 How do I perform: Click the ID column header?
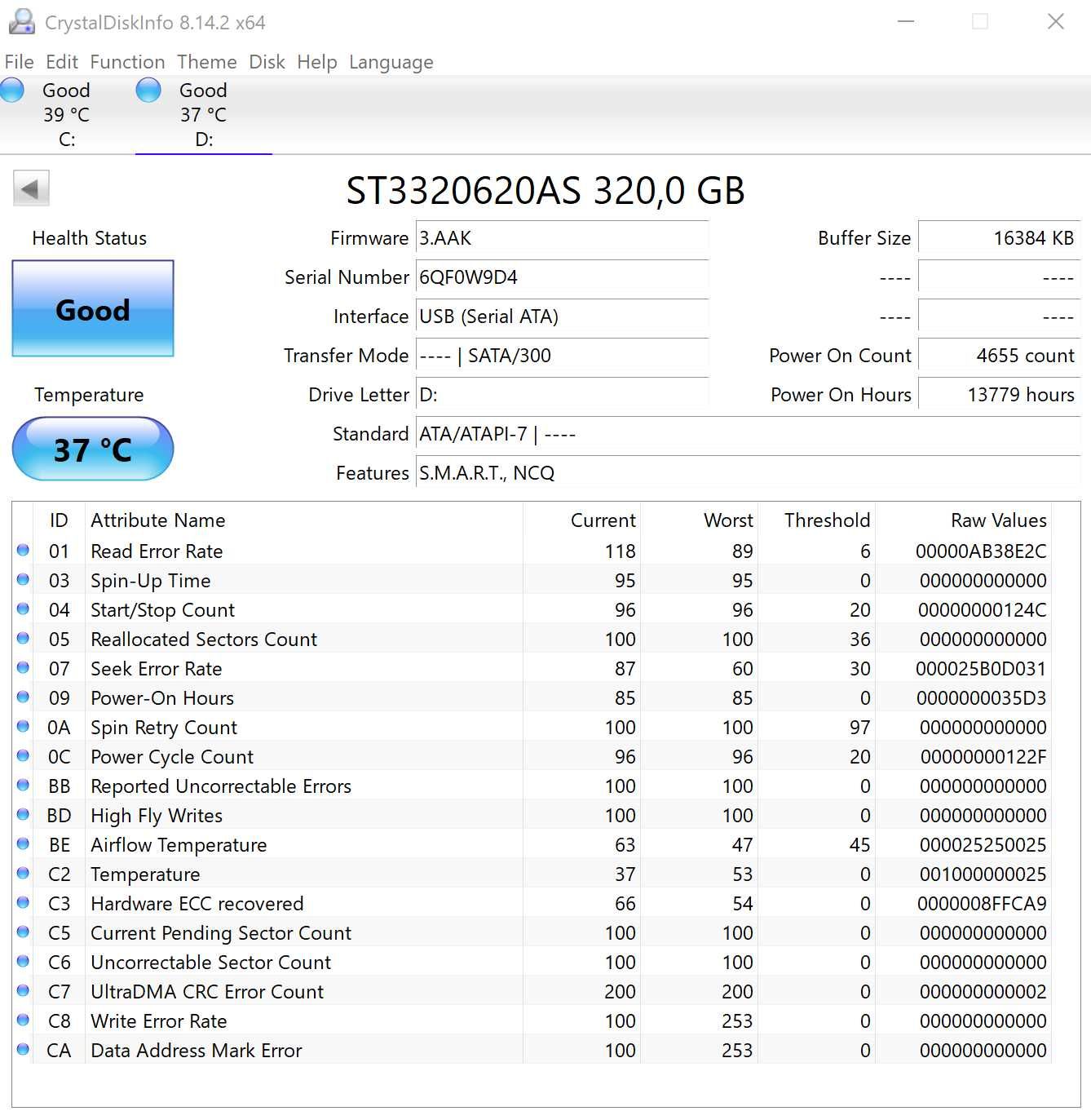[59, 520]
